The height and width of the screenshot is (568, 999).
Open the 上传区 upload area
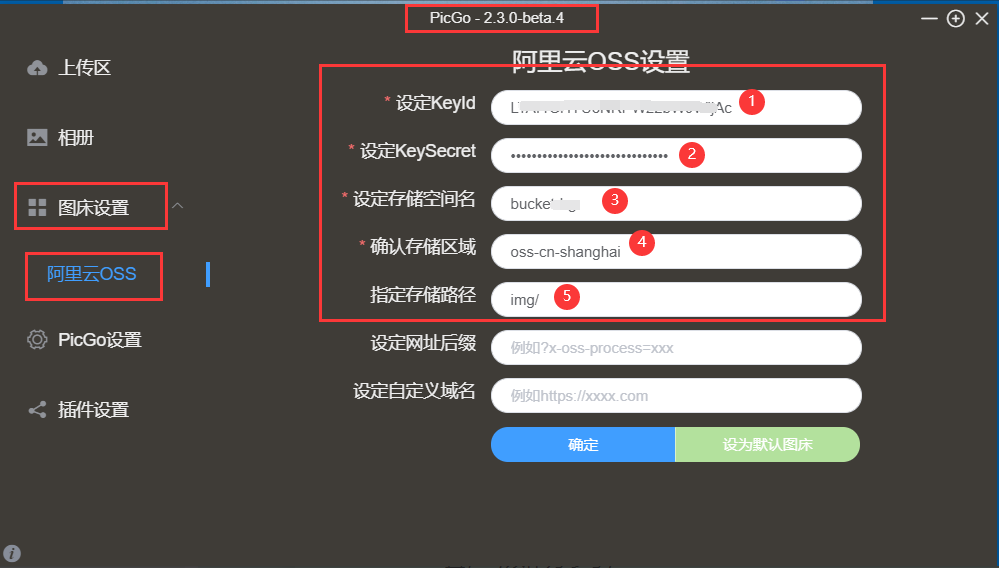84,67
